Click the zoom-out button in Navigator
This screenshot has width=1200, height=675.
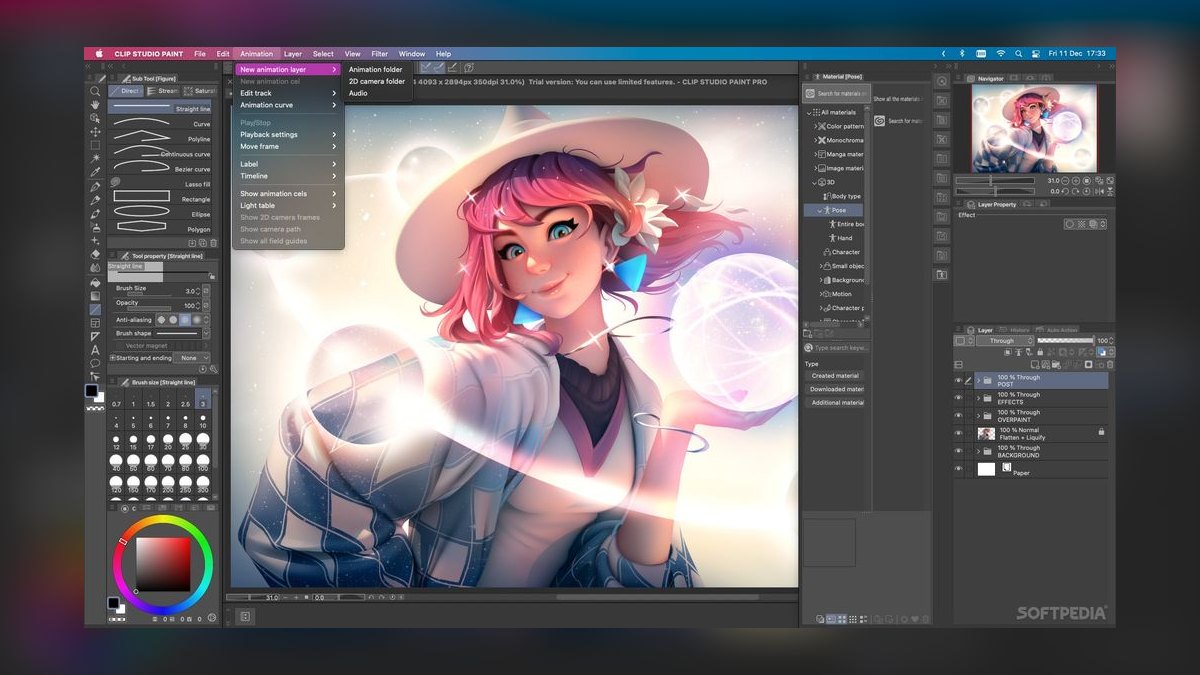pyautogui.click(x=1065, y=180)
